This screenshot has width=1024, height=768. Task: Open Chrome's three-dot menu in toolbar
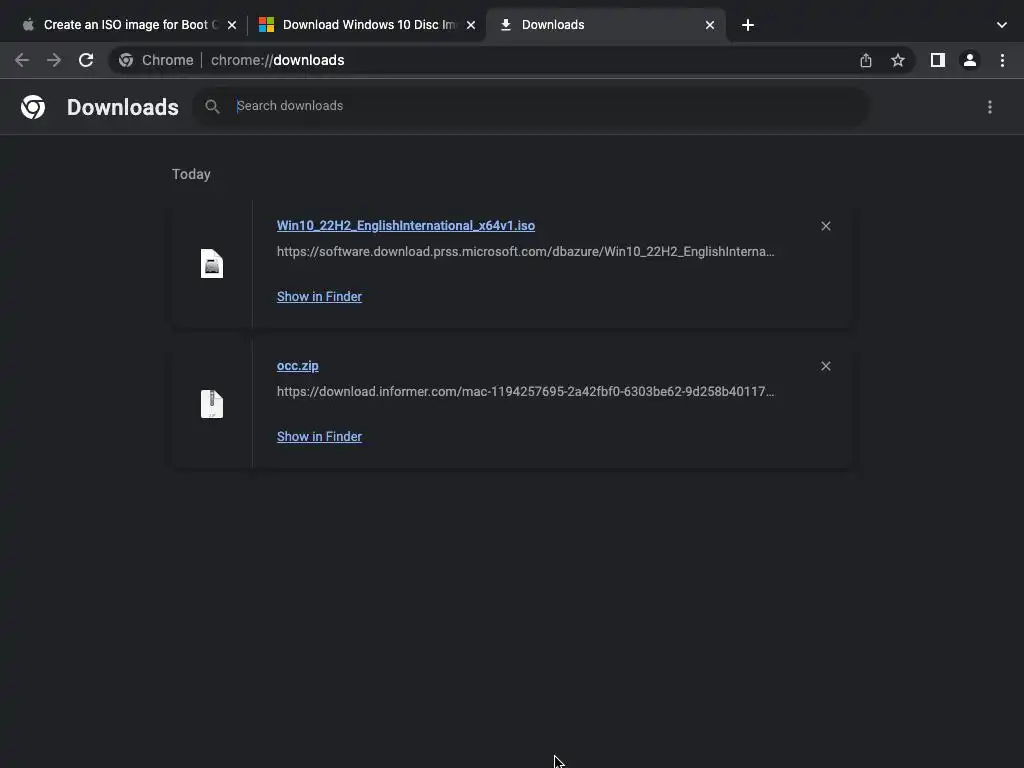[x=1002, y=60]
